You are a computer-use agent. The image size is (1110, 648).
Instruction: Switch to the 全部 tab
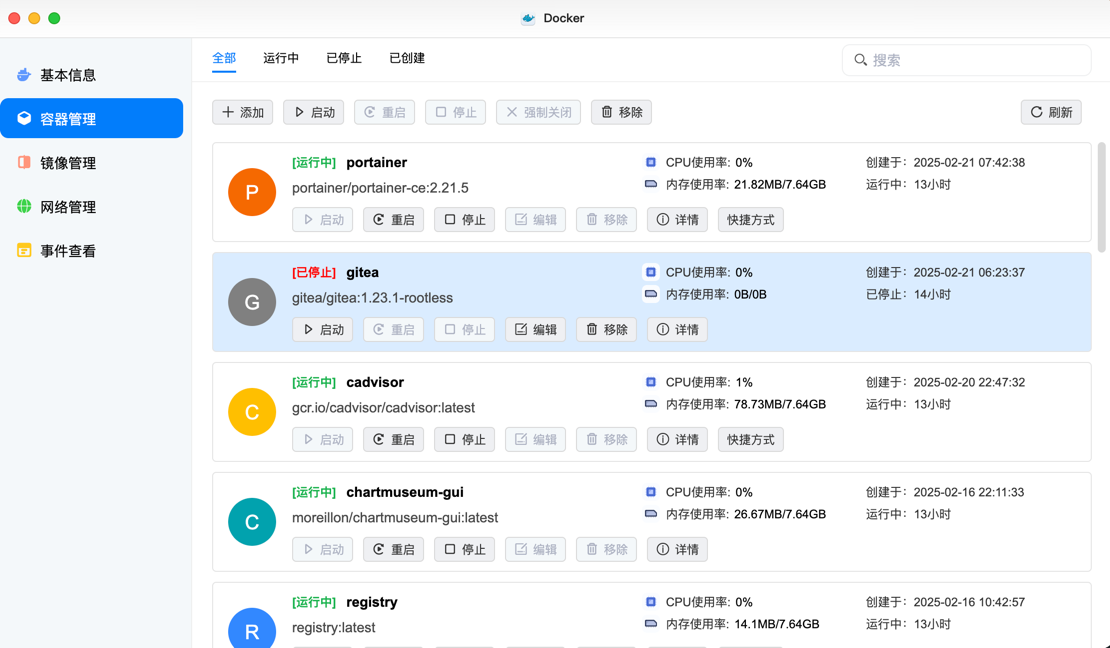pos(224,58)
